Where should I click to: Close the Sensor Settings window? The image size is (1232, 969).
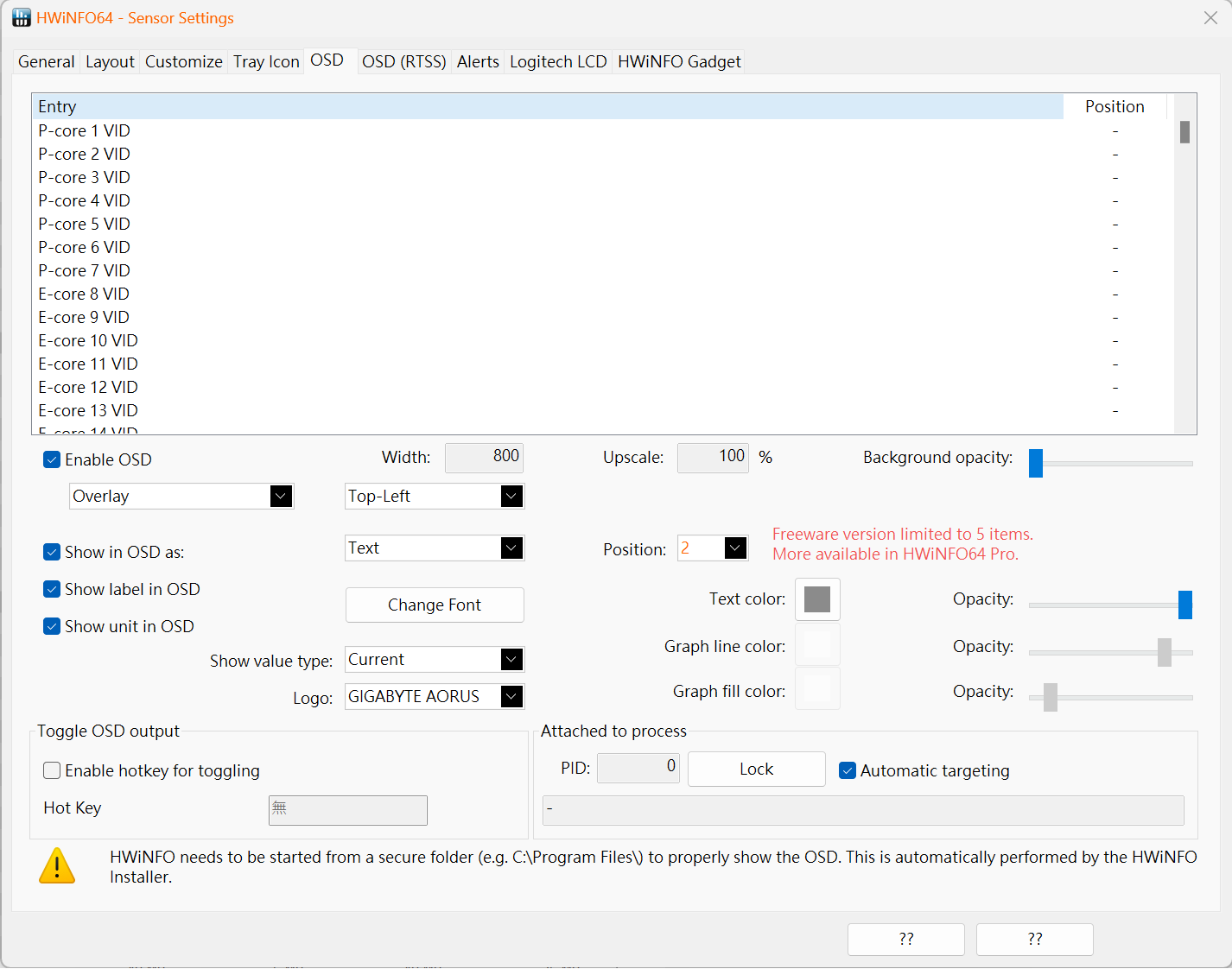1210,18
